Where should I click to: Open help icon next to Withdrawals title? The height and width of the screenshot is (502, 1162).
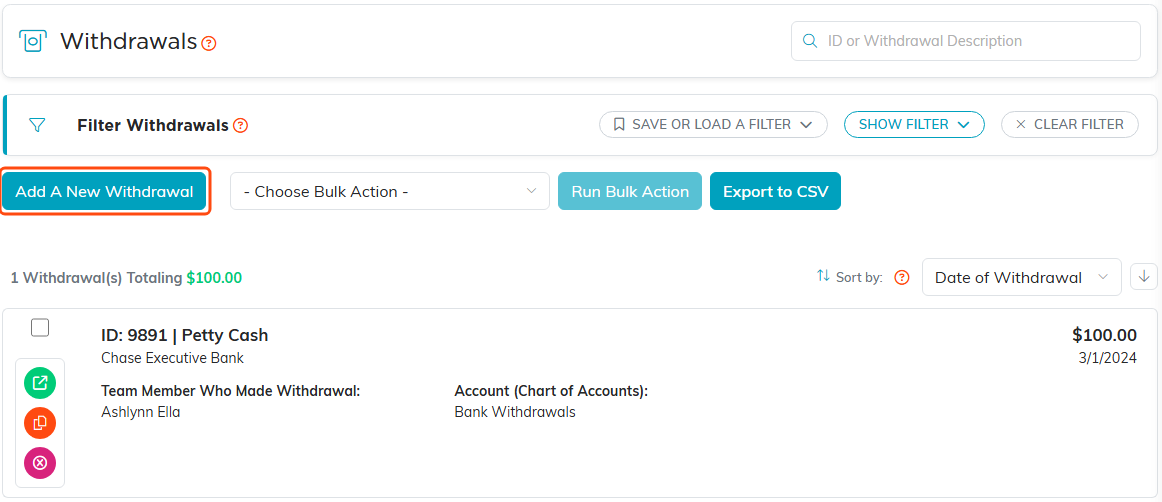[x=209, y=43]
